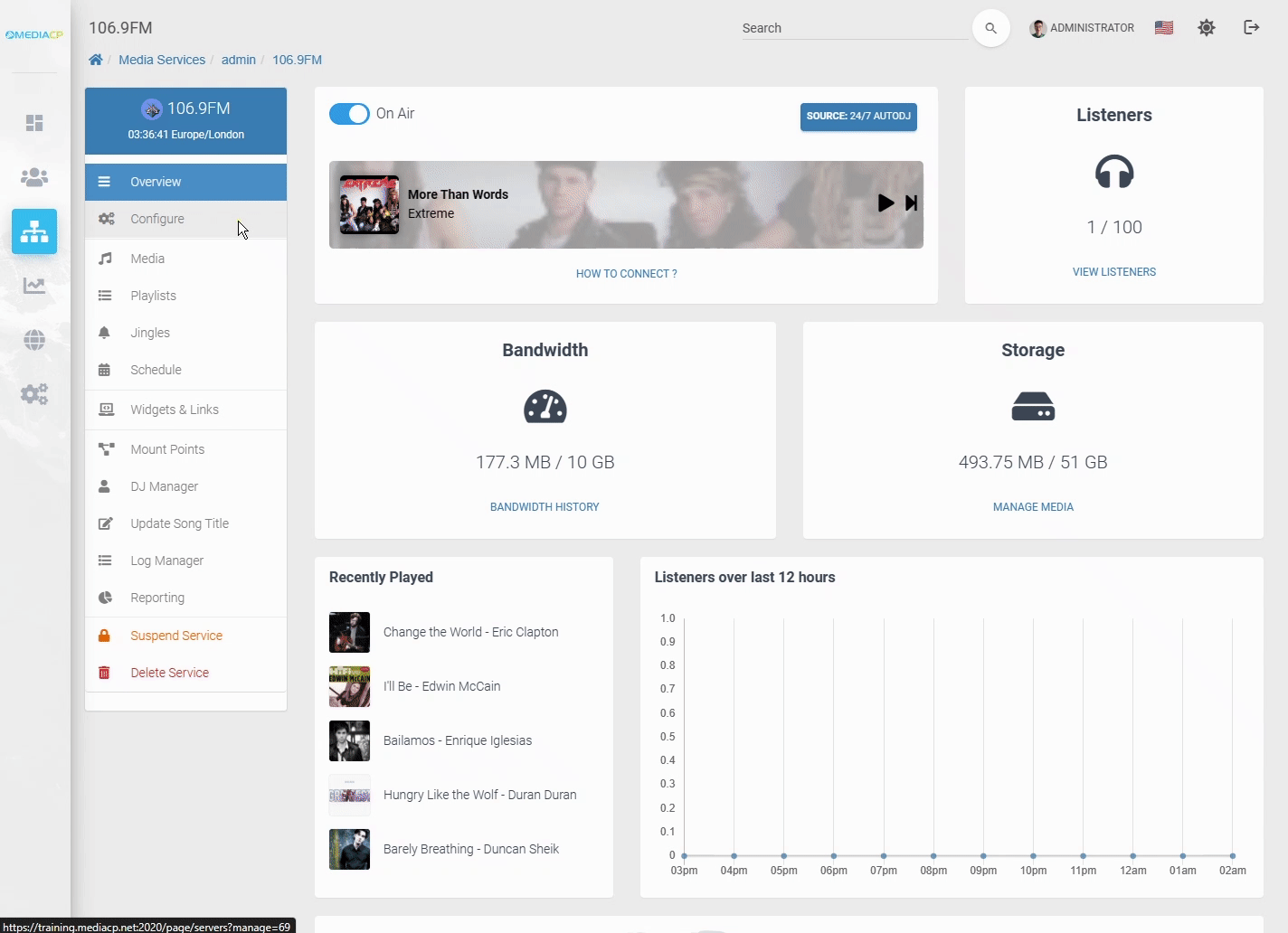Open system settings via the gears sidebar icon
1288x933 pixels.
[34, 393]
